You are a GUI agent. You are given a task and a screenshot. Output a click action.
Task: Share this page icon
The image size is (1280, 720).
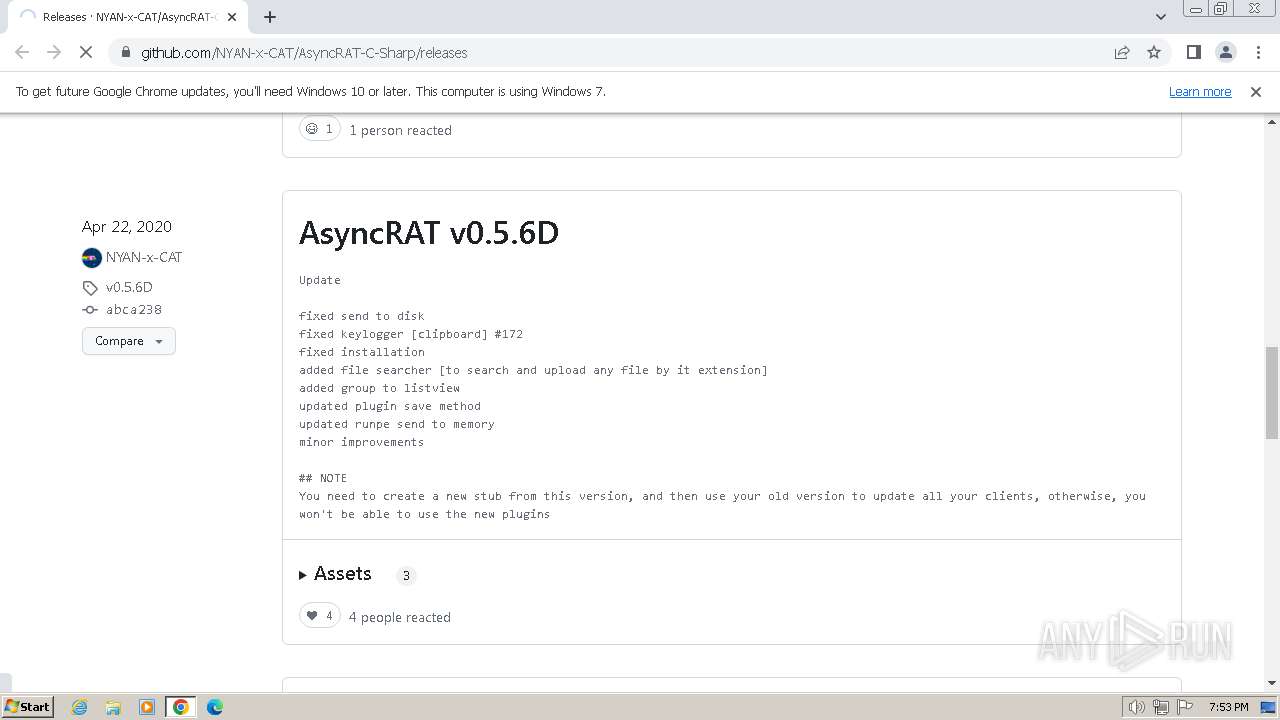(1122, 52)
